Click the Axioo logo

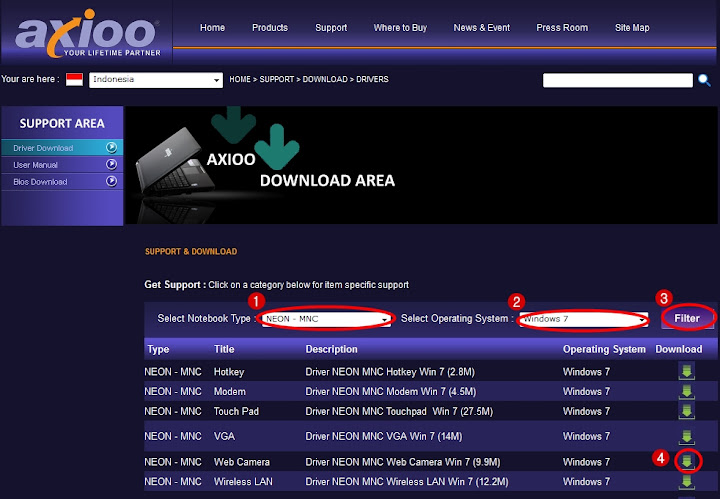click(x=87, y=33)
